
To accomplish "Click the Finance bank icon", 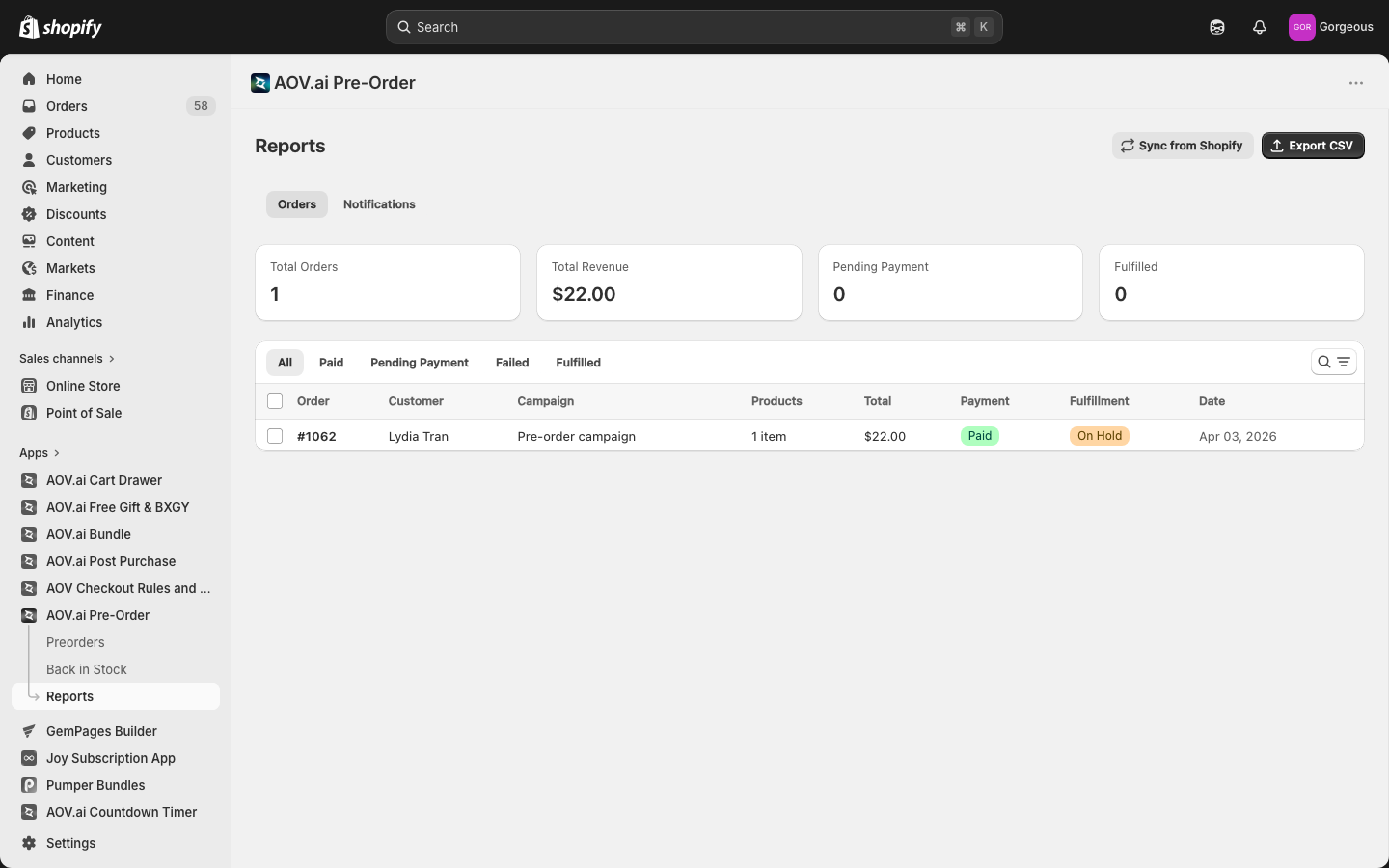I will point(29,295).
